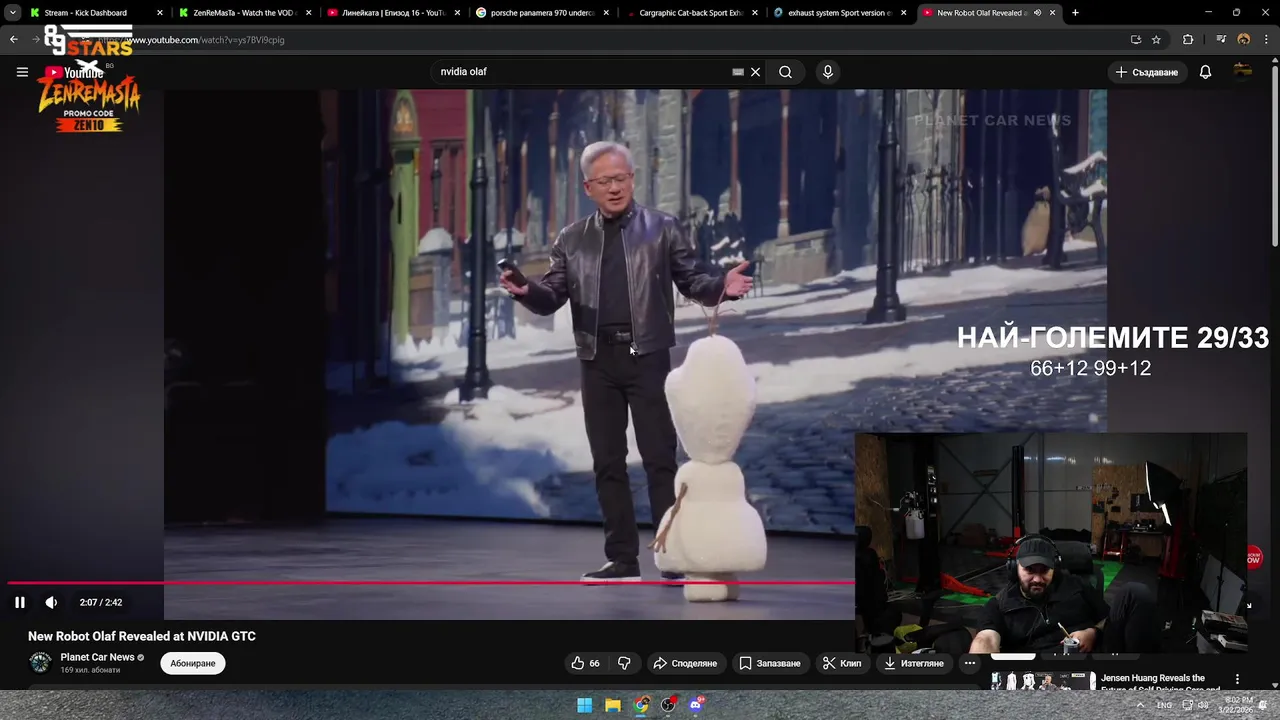The width and height of the screenshot is (1280, 720).
Task: Download video using Изтегляне button
Action: 914,663
